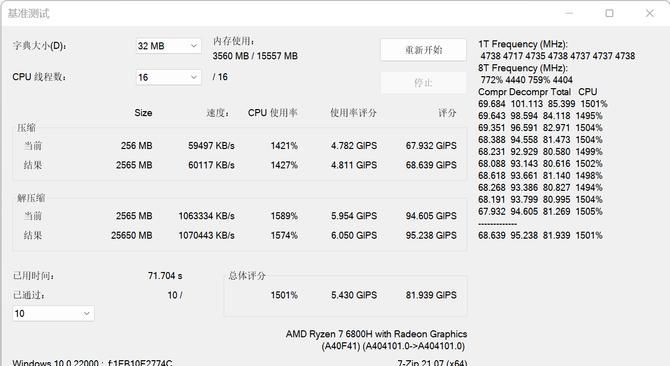The width and height of the screenshot is (670, 366).
Task: Click compression current CPU usage 1421%
Action: [284, 146]
